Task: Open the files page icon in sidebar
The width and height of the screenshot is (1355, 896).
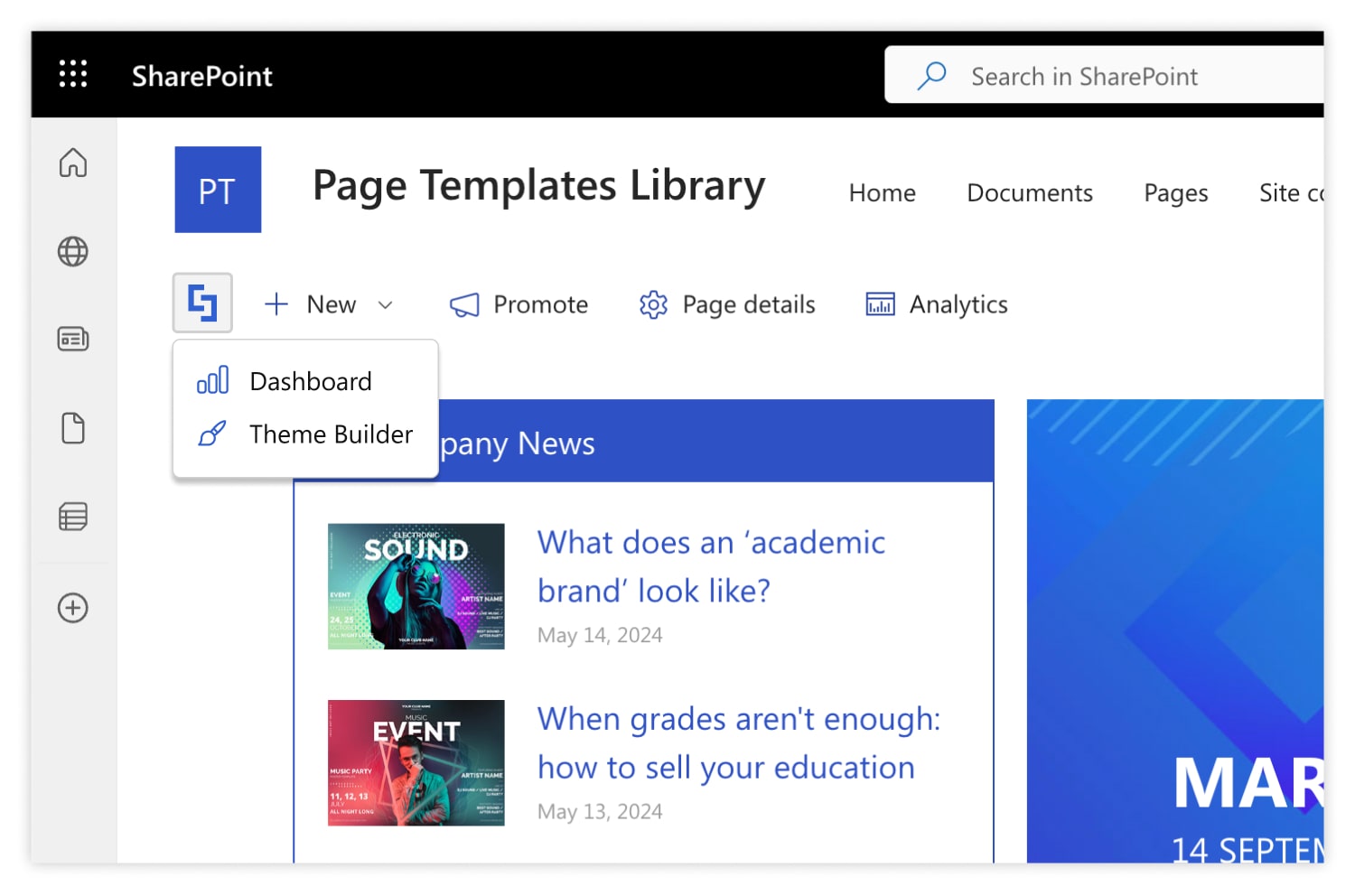Action: tap(73, 428)
